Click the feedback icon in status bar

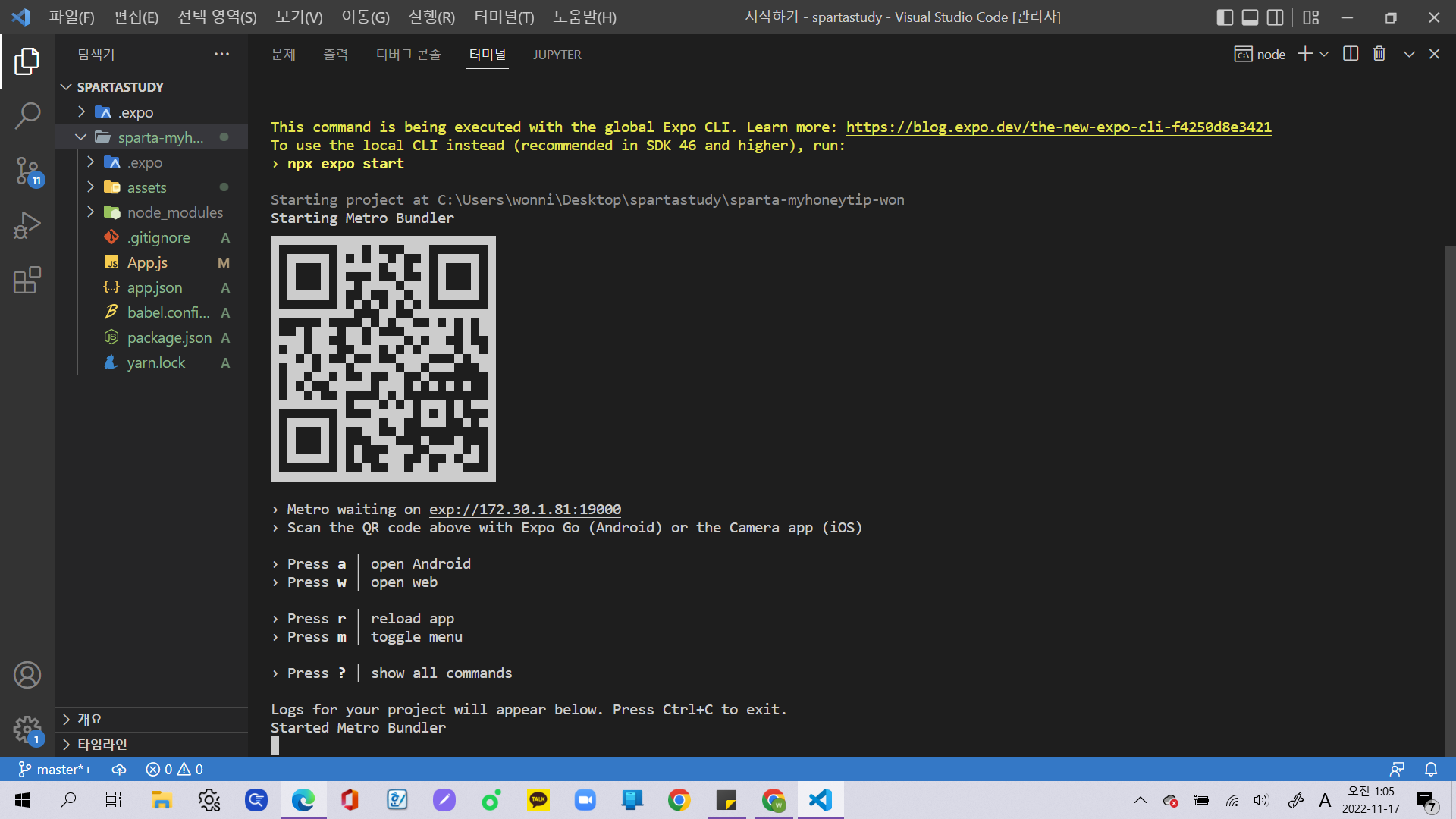click(x=1397, y=770)
